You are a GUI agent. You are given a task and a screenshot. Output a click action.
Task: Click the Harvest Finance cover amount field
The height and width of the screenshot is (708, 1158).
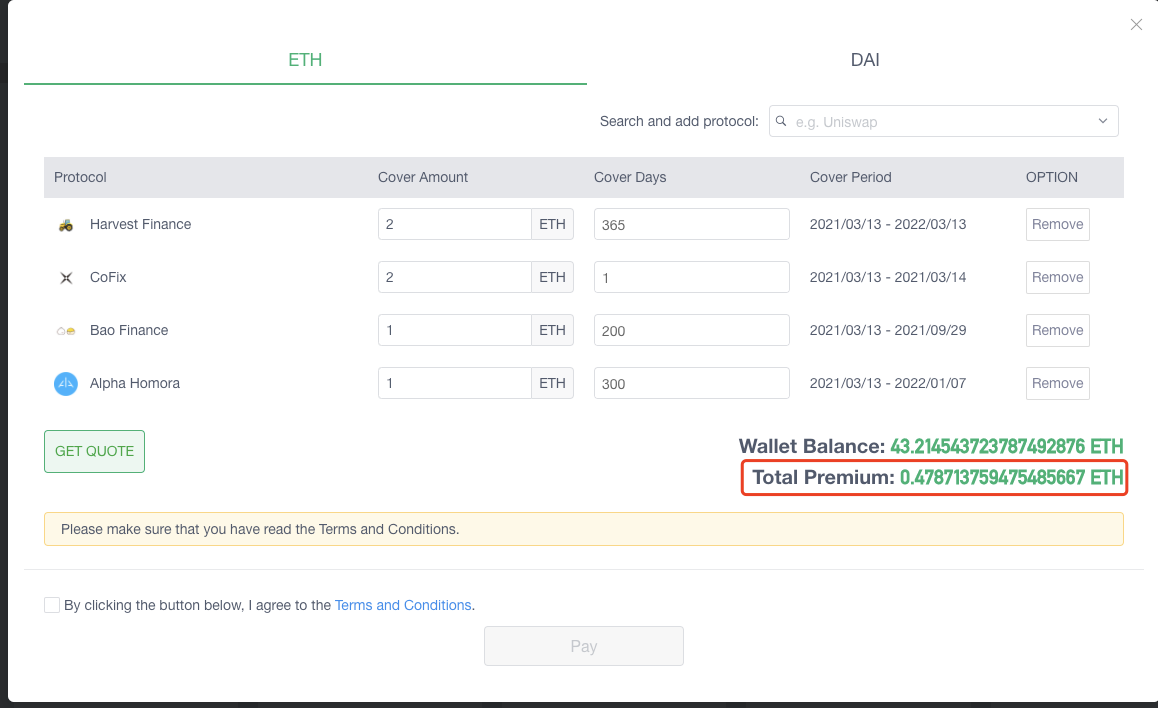(454, 224)
